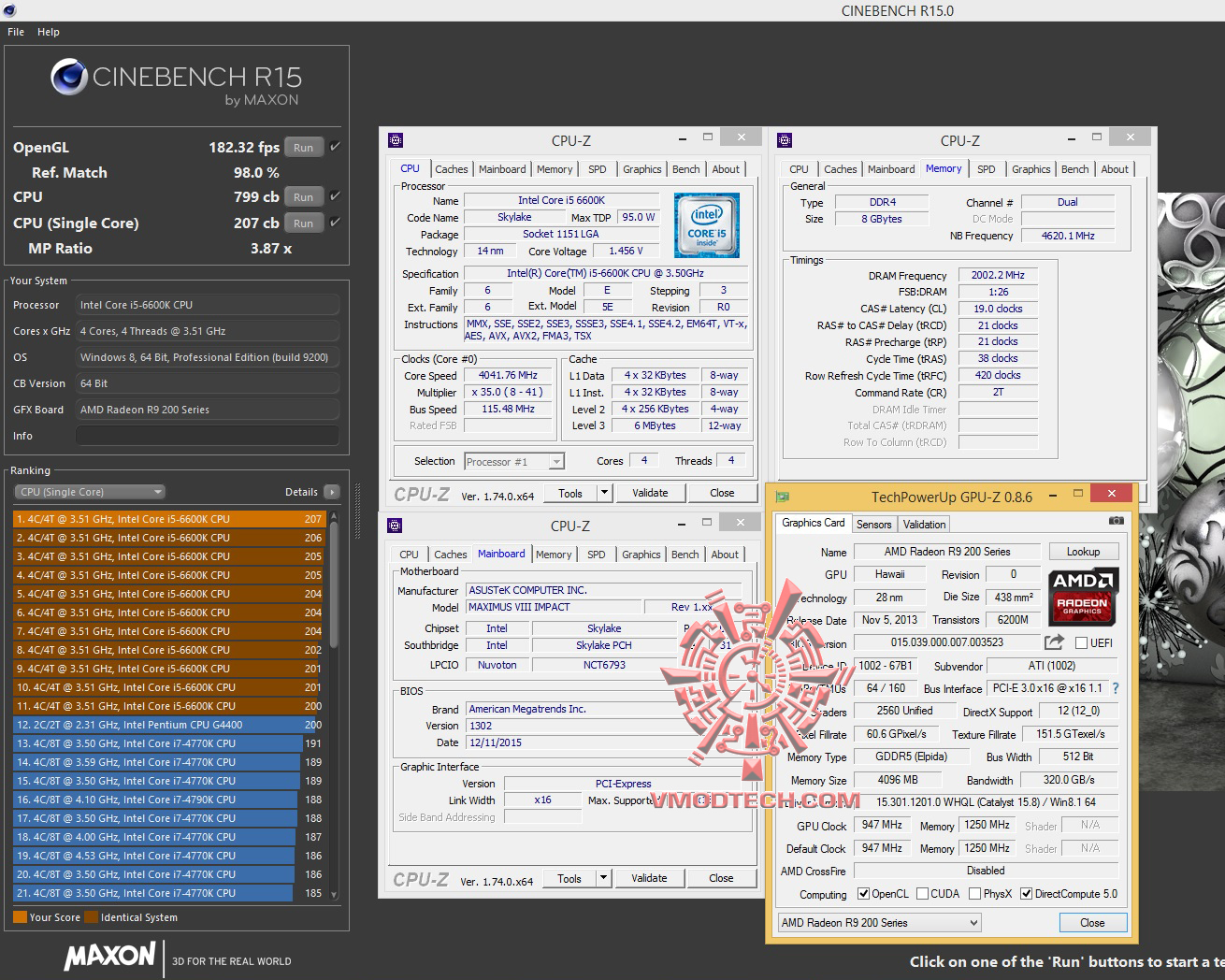This screenshot has height=980, width=1225.
Task: Select ranking row 16, Intel Core i7-4790K
Action: 168,800
